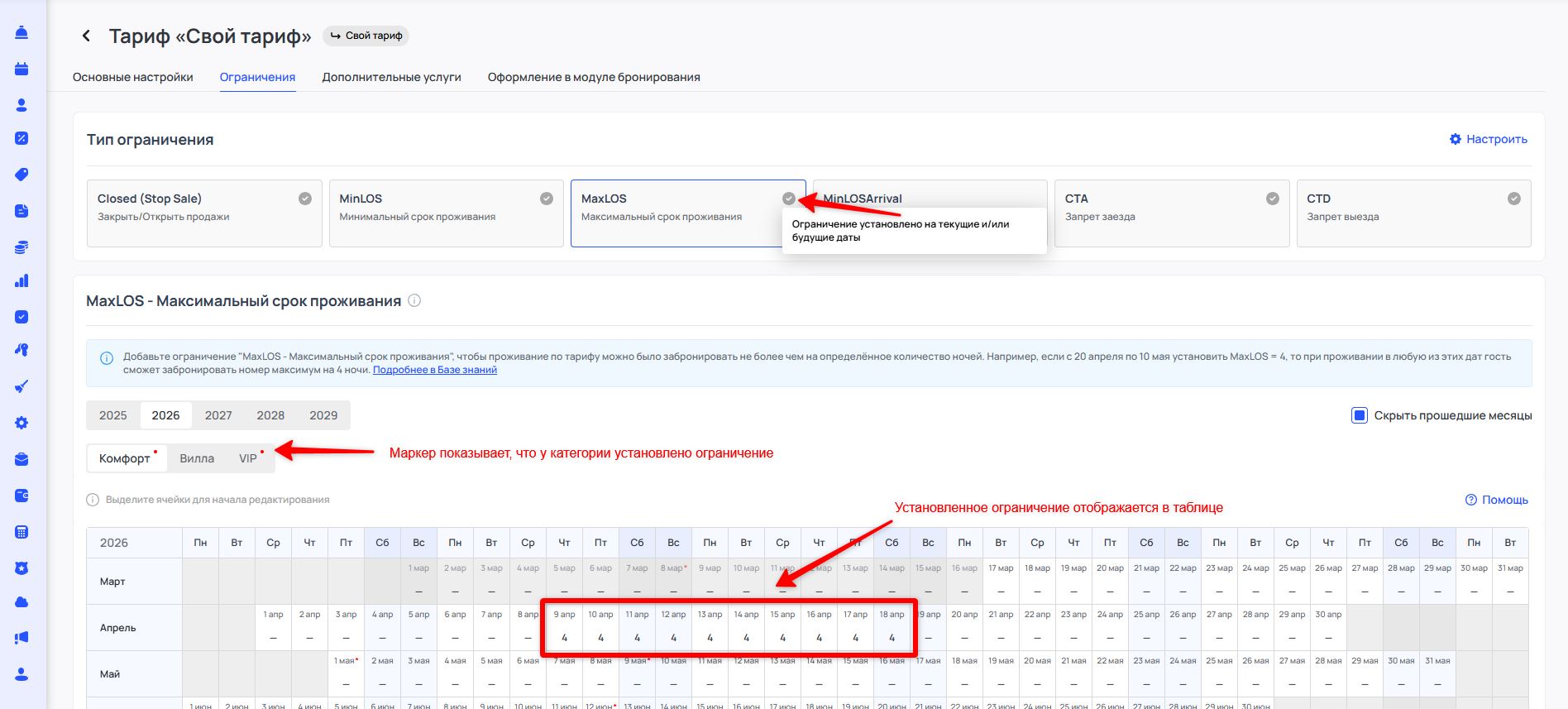The image size is (1568, 709).
Task: Open the calendar icon in the sidebar
Action: pos(22,69)
